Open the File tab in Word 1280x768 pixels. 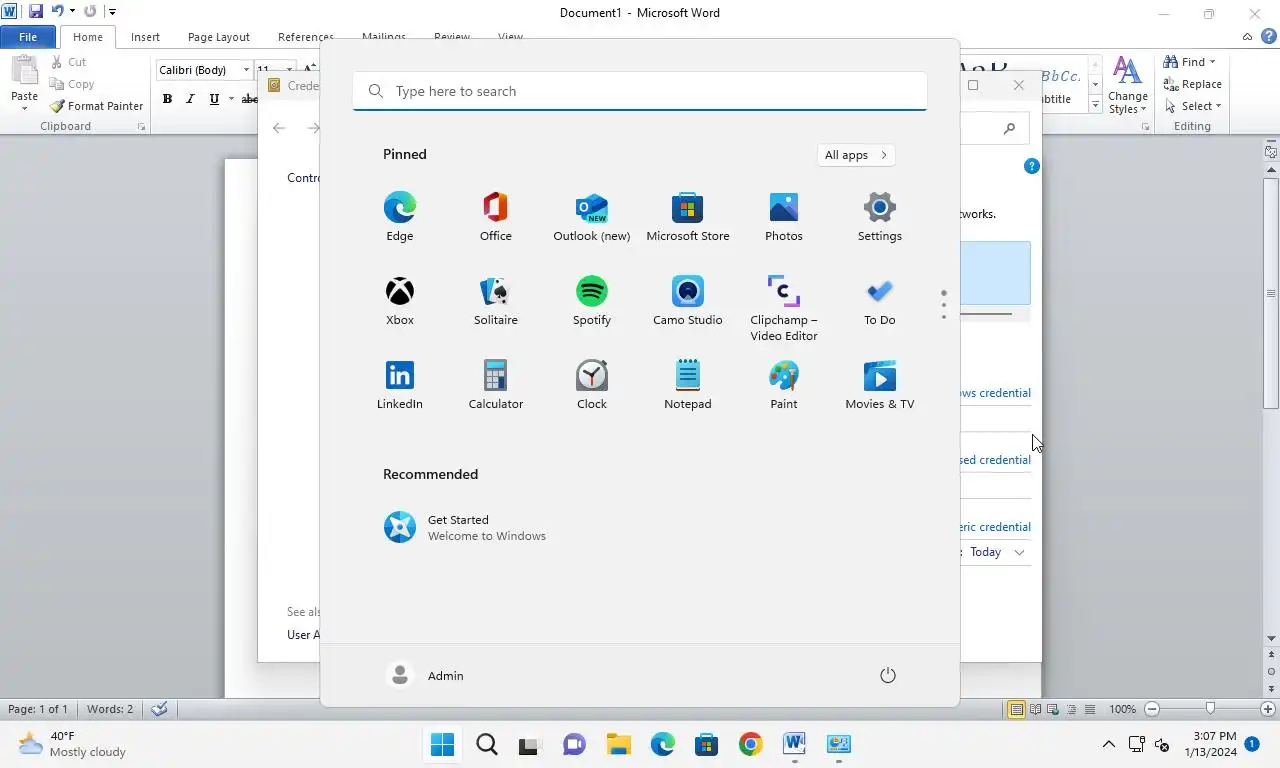pos(28,37)
